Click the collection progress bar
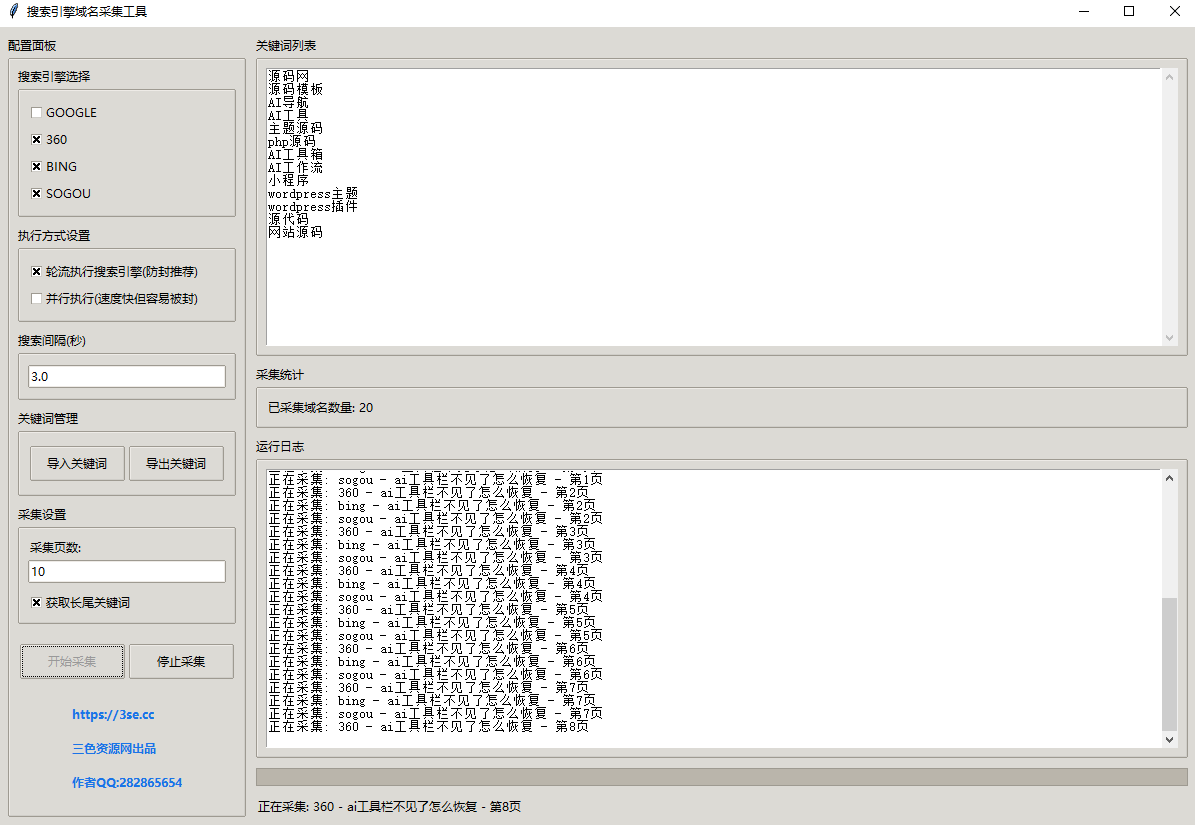The height and width of the screenshot is (825, 1195). [x=721, y=777]
